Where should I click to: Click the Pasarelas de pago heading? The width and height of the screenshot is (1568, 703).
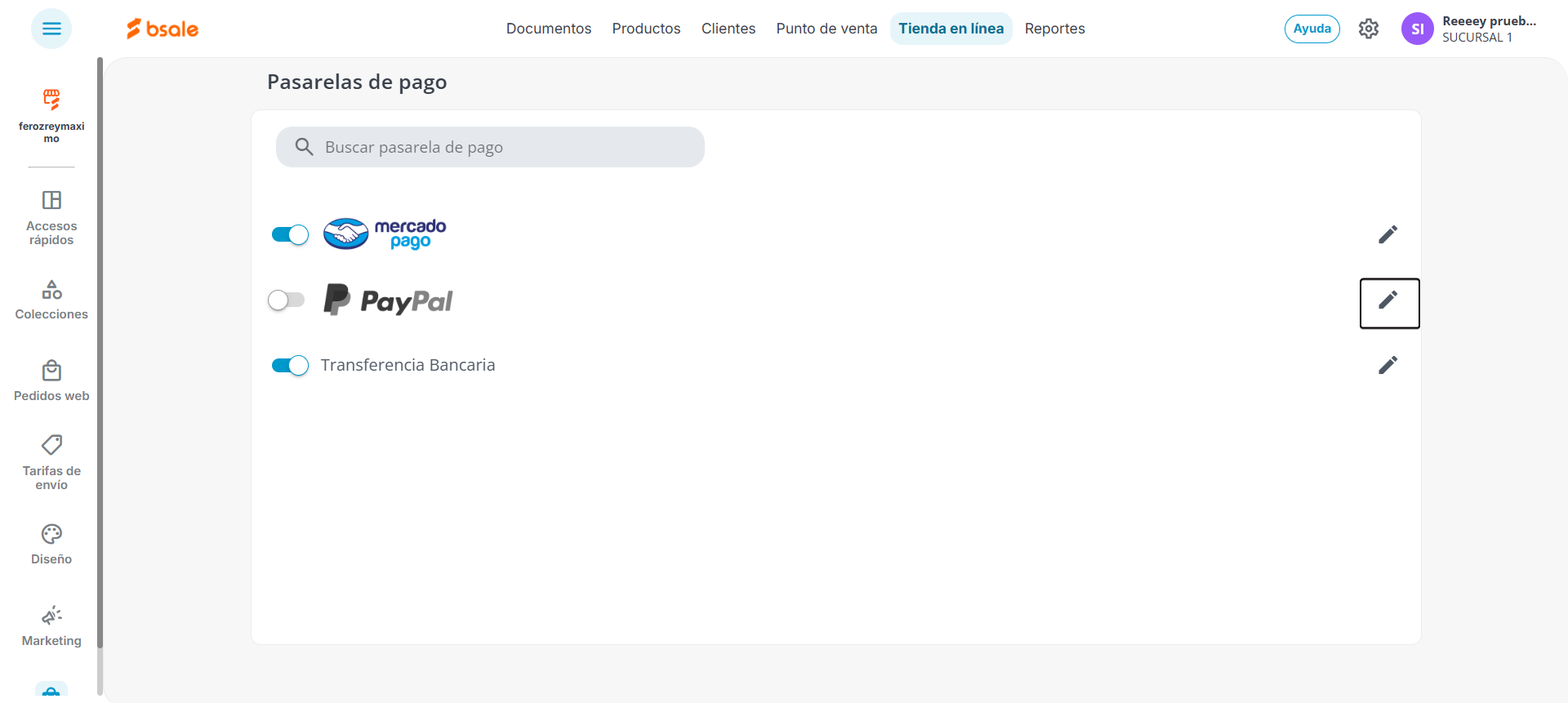(357, 82)
